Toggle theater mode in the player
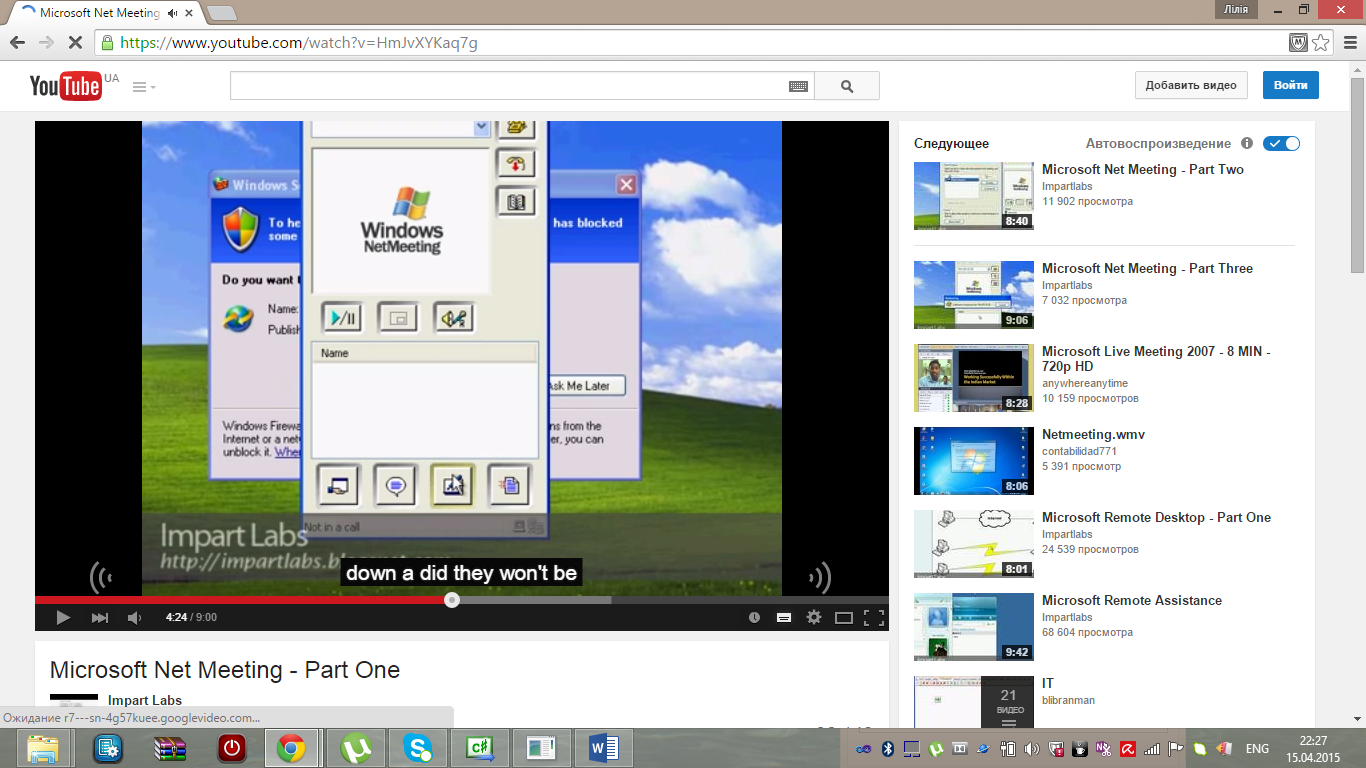Screen dimensions: 1366x768 844,618
